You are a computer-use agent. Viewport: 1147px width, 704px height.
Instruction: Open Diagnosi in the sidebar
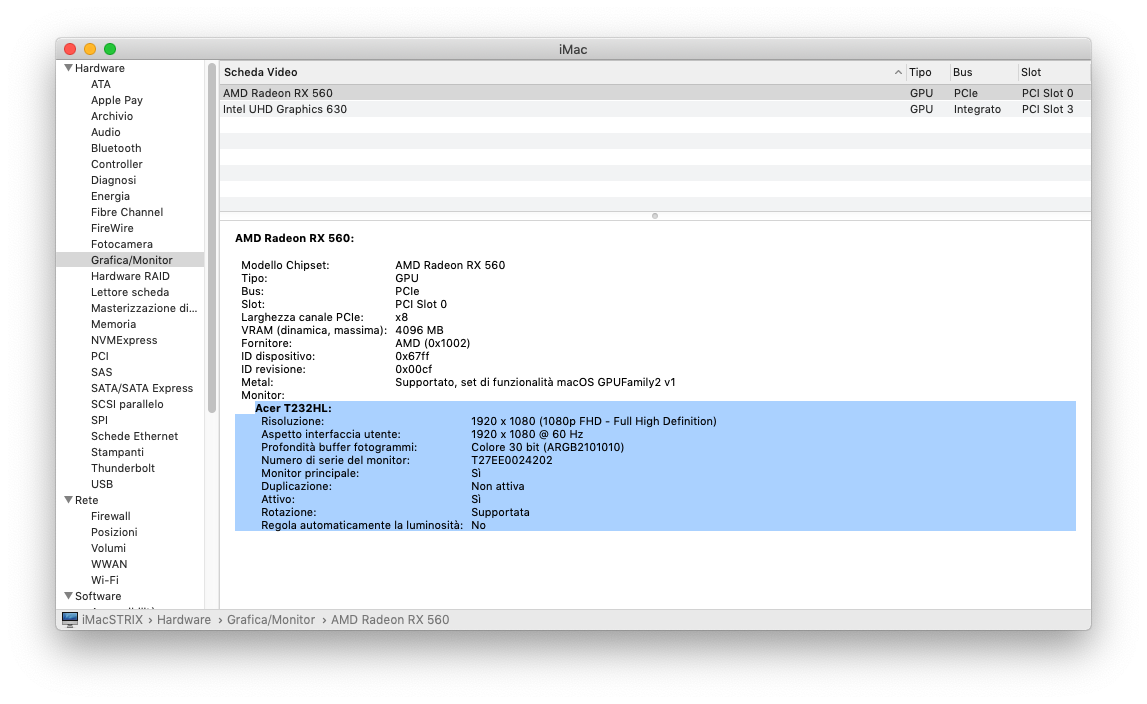coord(113,180)
